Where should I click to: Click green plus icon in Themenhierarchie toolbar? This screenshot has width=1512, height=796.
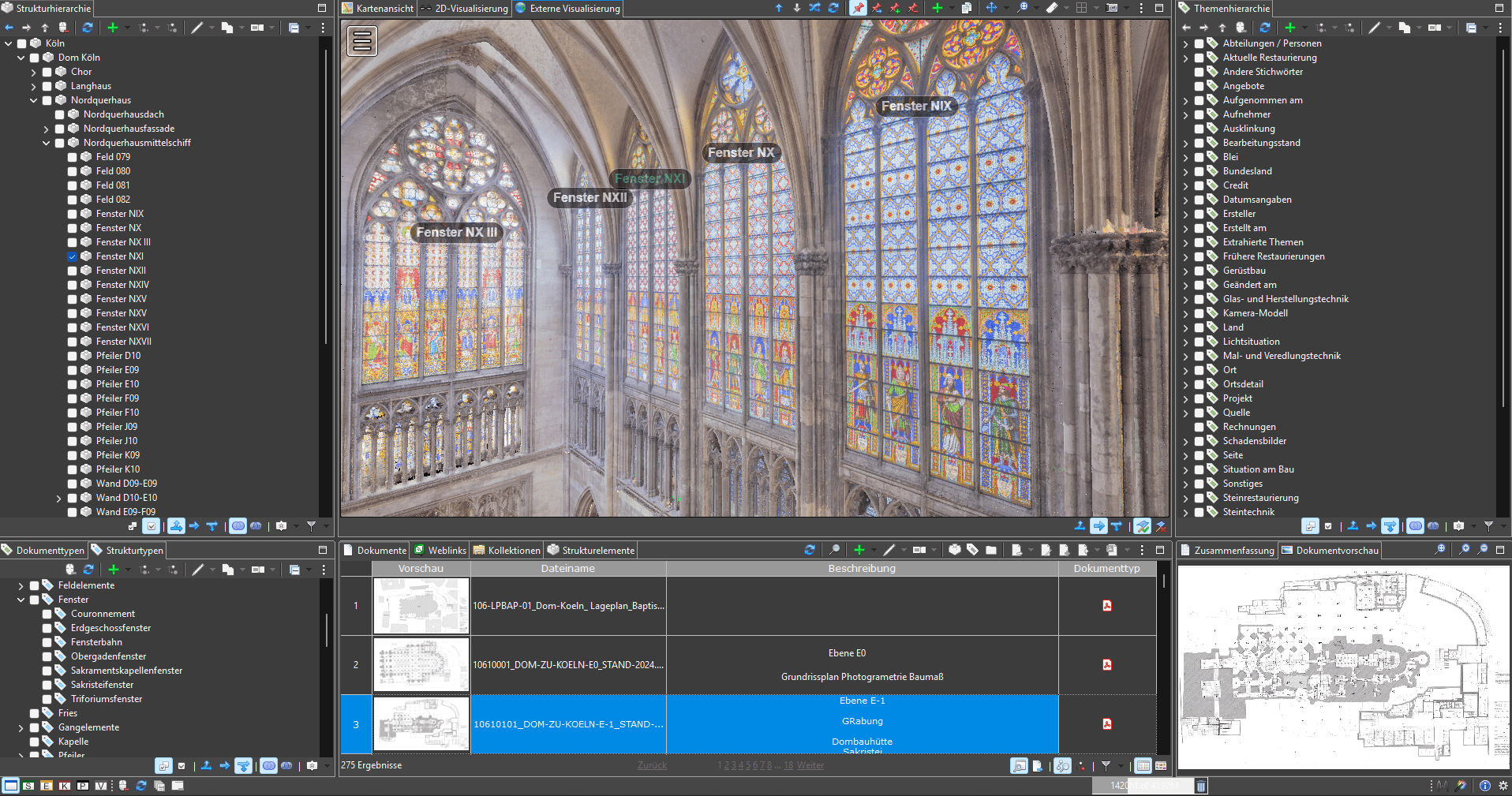click(x=1289, y=28)
